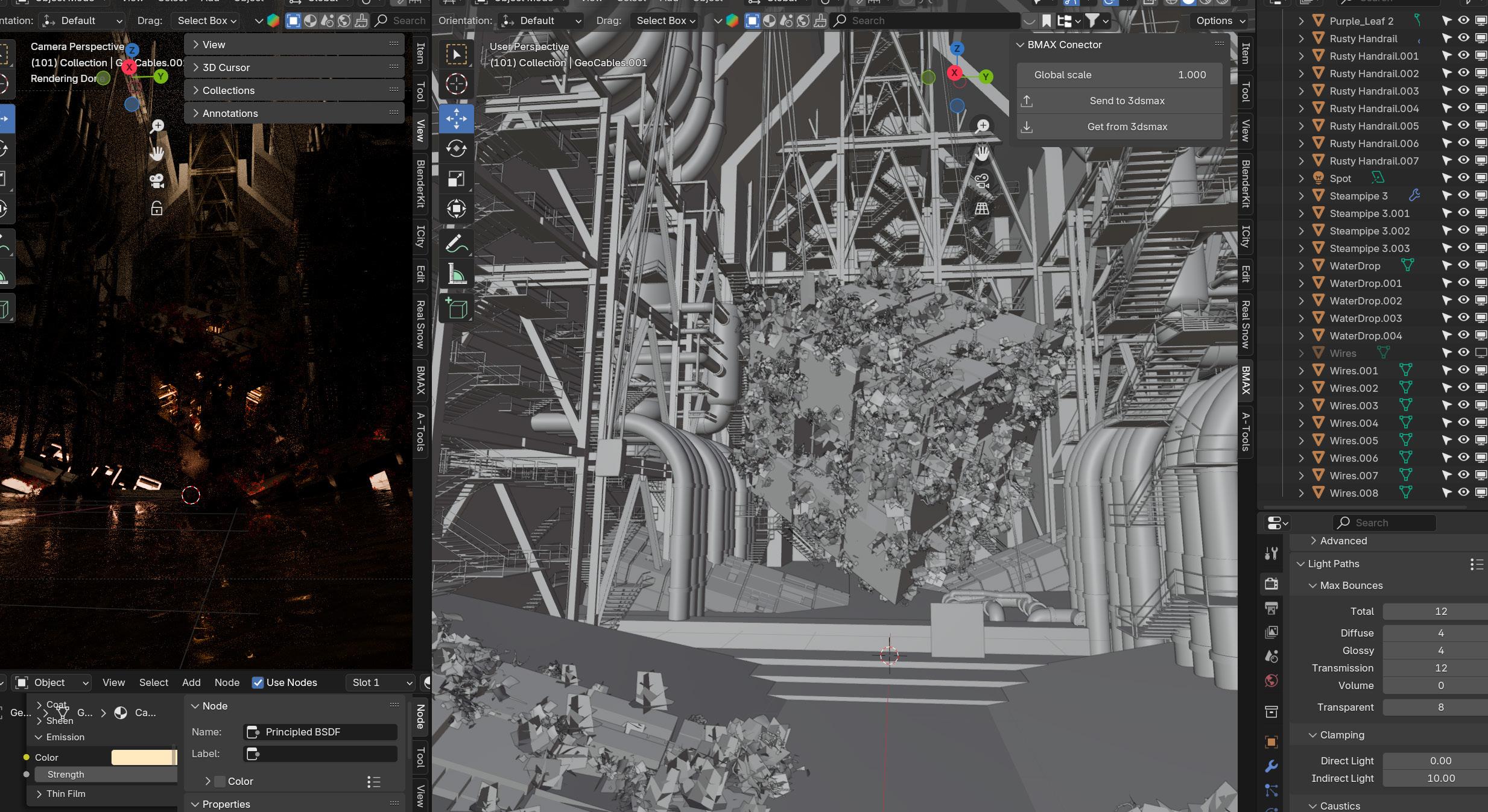Image resolution: width=1488 pixels, height=812 pixels.
Task: Open Modifiers wrench properties tab
Action: pos(1271,766)
